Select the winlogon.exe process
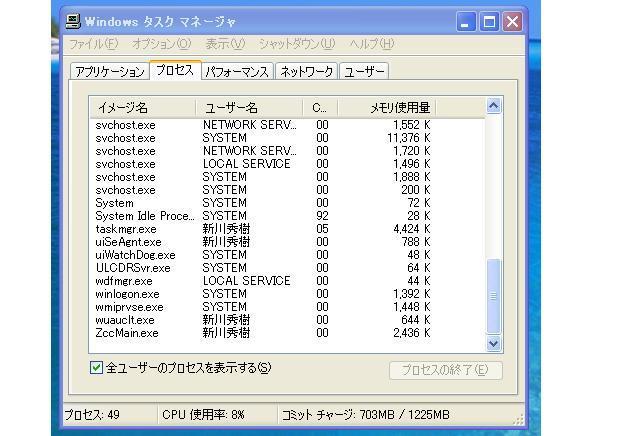The height and width of the screenshot is (436, 640). (x=287, y=294)
